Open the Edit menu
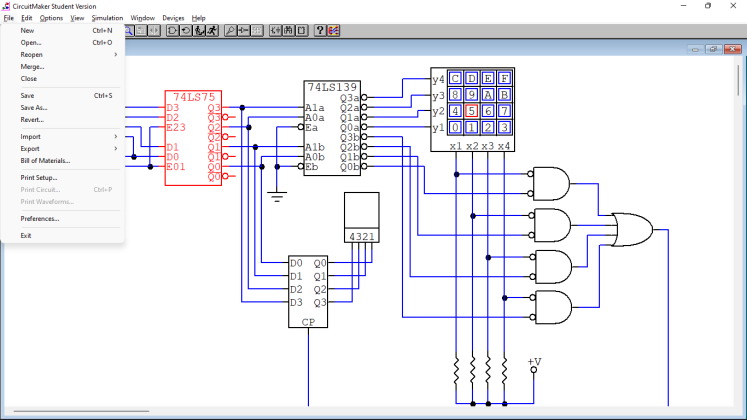This screenshot has height=420, width=747. click(x=27, y=18)
